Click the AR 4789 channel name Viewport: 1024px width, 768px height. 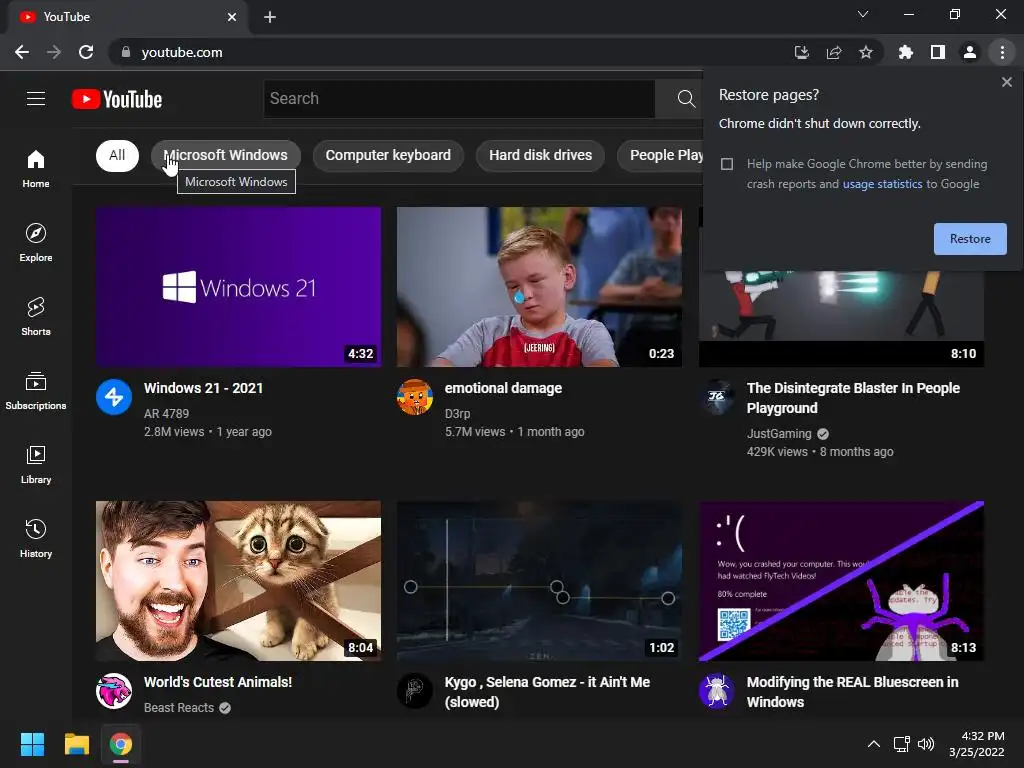167,413
